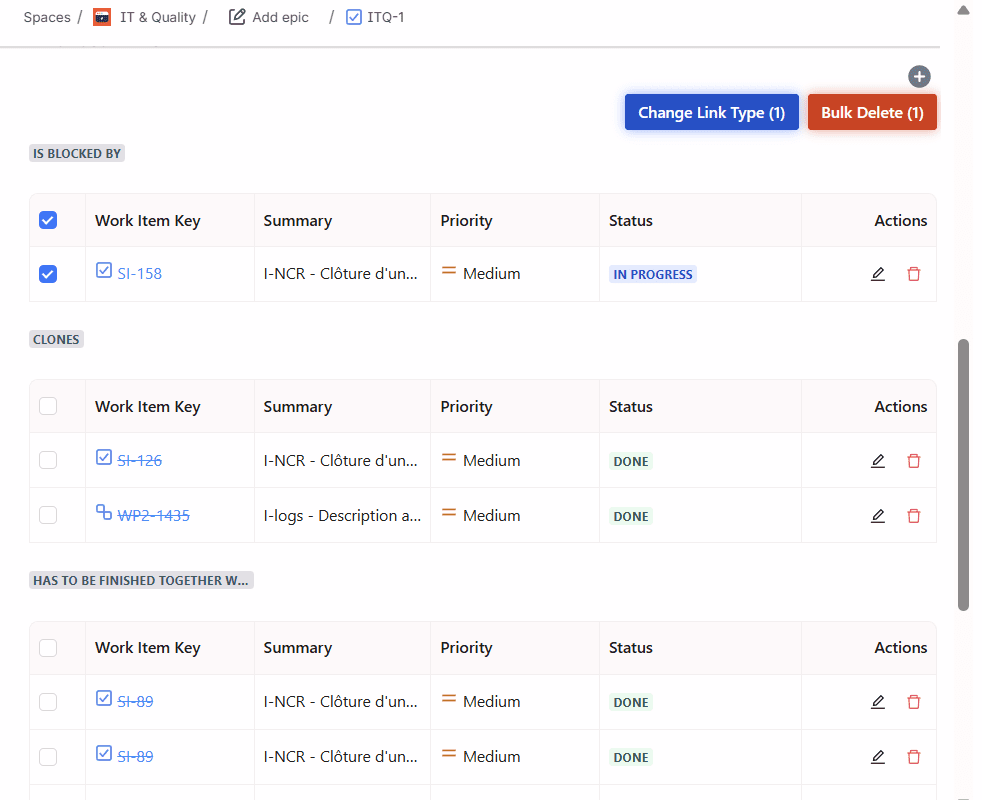This screenshot has width=982, height=800.
Task: Remove WP2-1435 link using trash icon
Action: tap(913, 516)
